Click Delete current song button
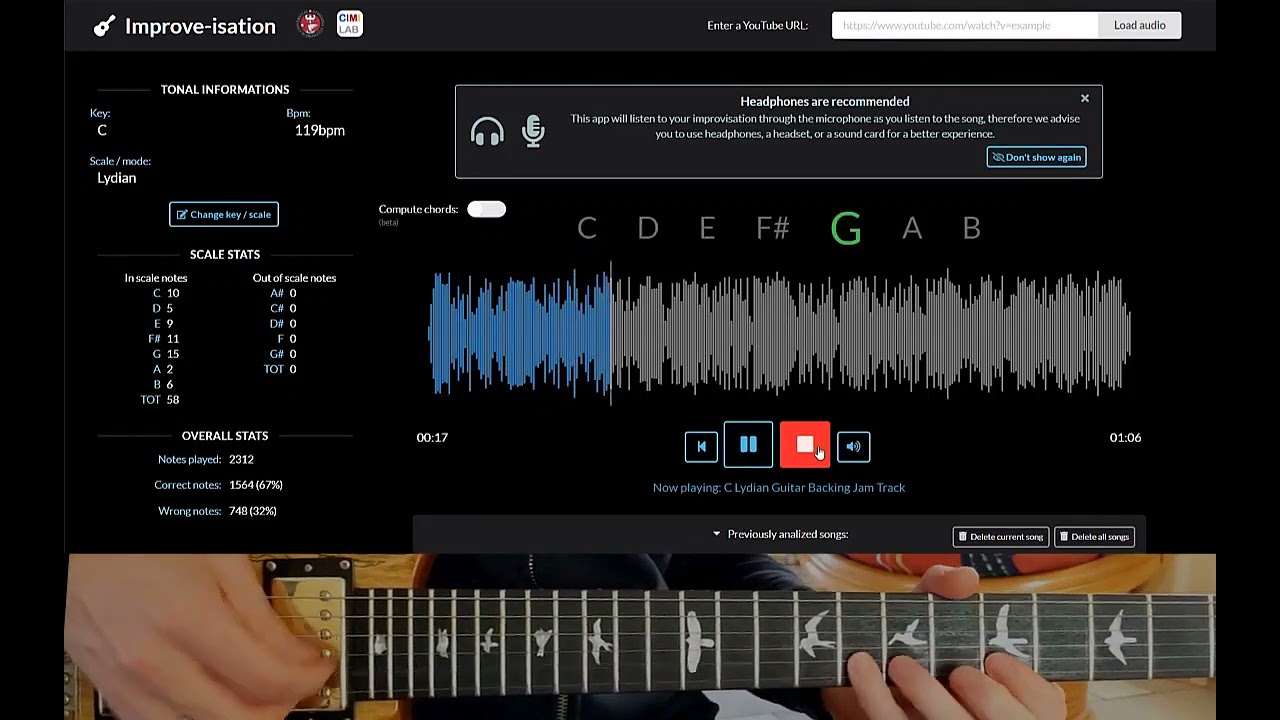Viewport: 1280px width, 720px height. [1000, 537]
